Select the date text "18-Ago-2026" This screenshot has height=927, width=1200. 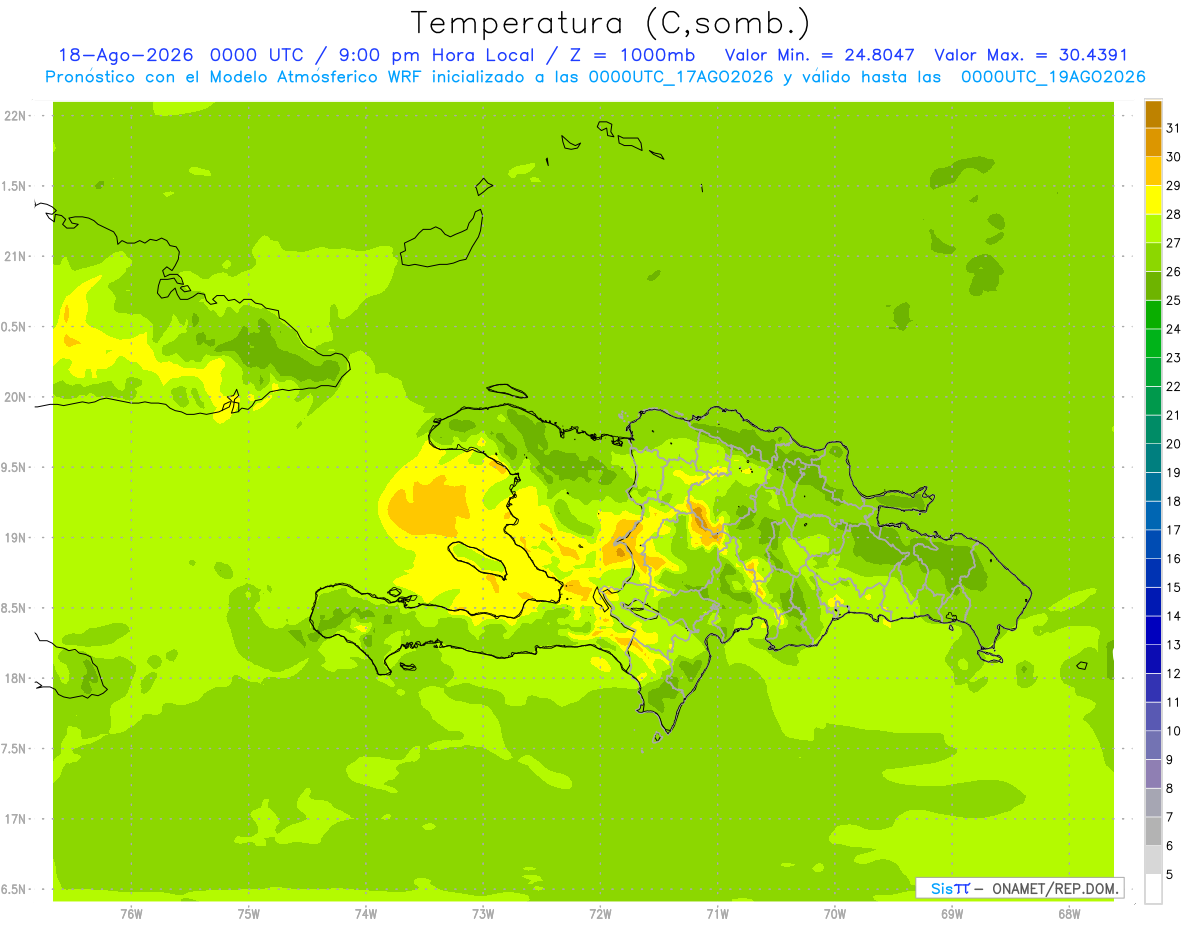(125, 55)
